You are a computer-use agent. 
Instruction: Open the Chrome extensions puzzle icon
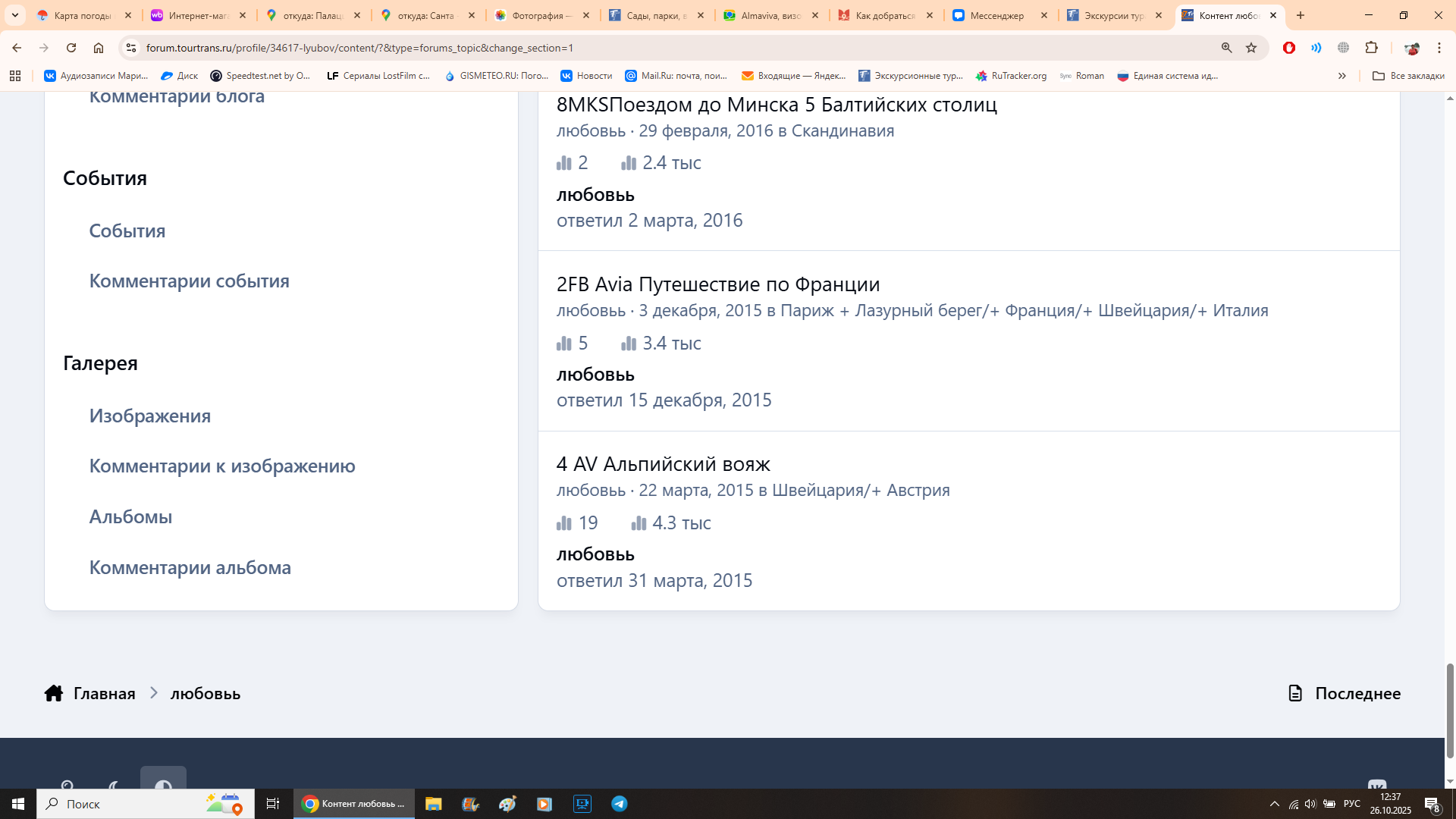click(x=1371, y=48)
